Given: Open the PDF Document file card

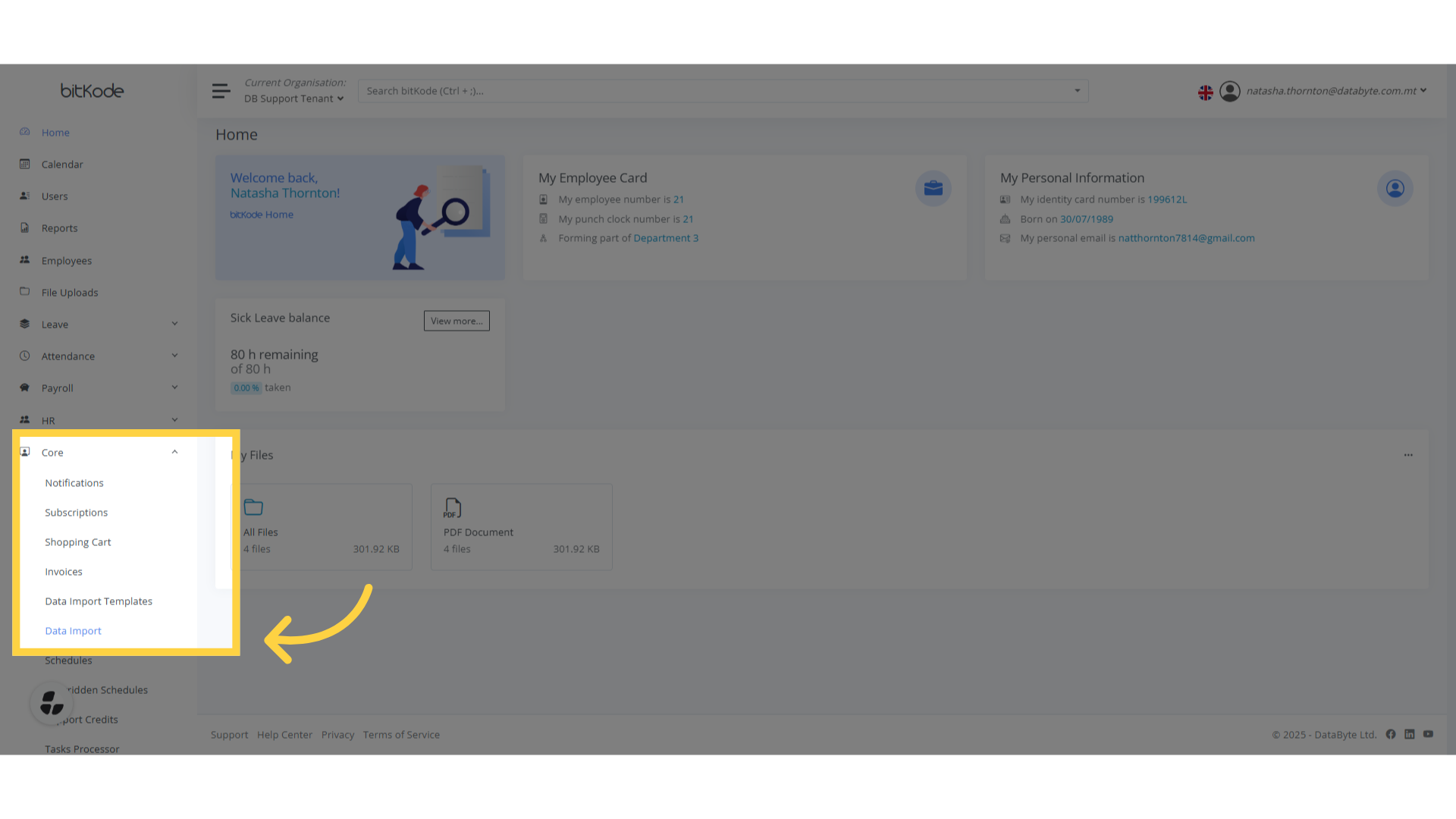Looking at the screenshot, I should (x=520, y=526).
